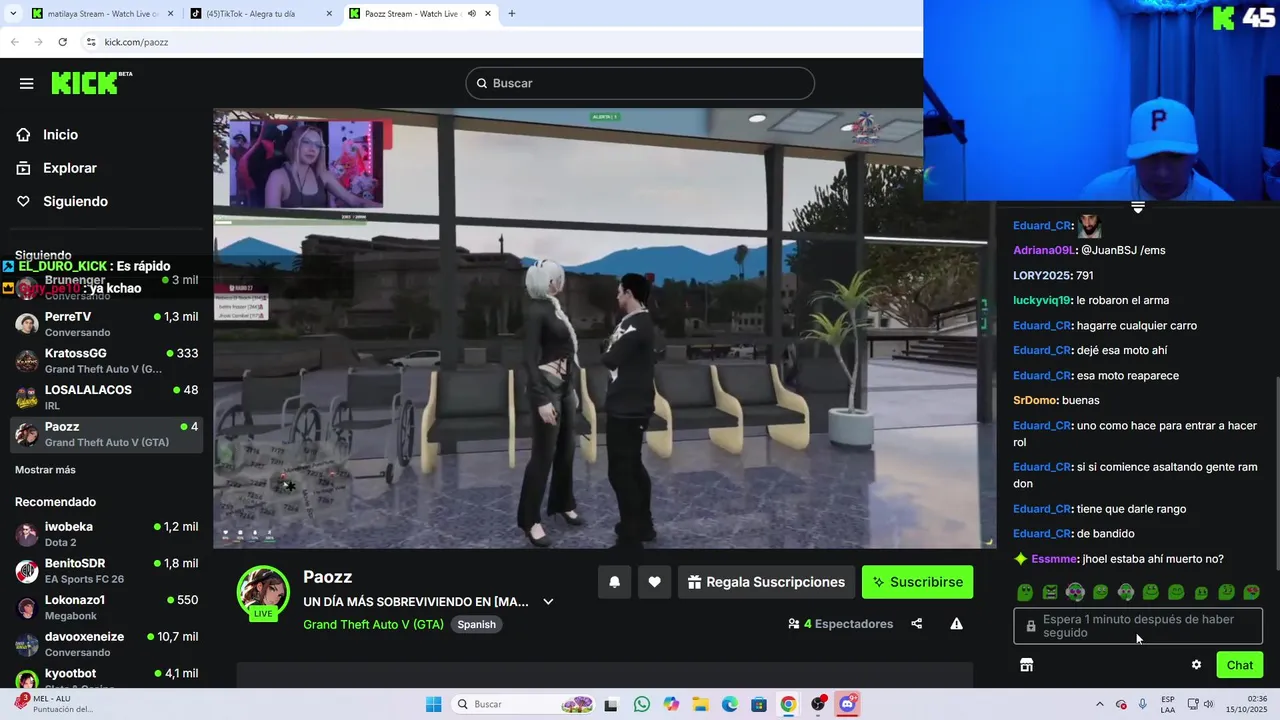Pick the angry square green emote

1050,592
